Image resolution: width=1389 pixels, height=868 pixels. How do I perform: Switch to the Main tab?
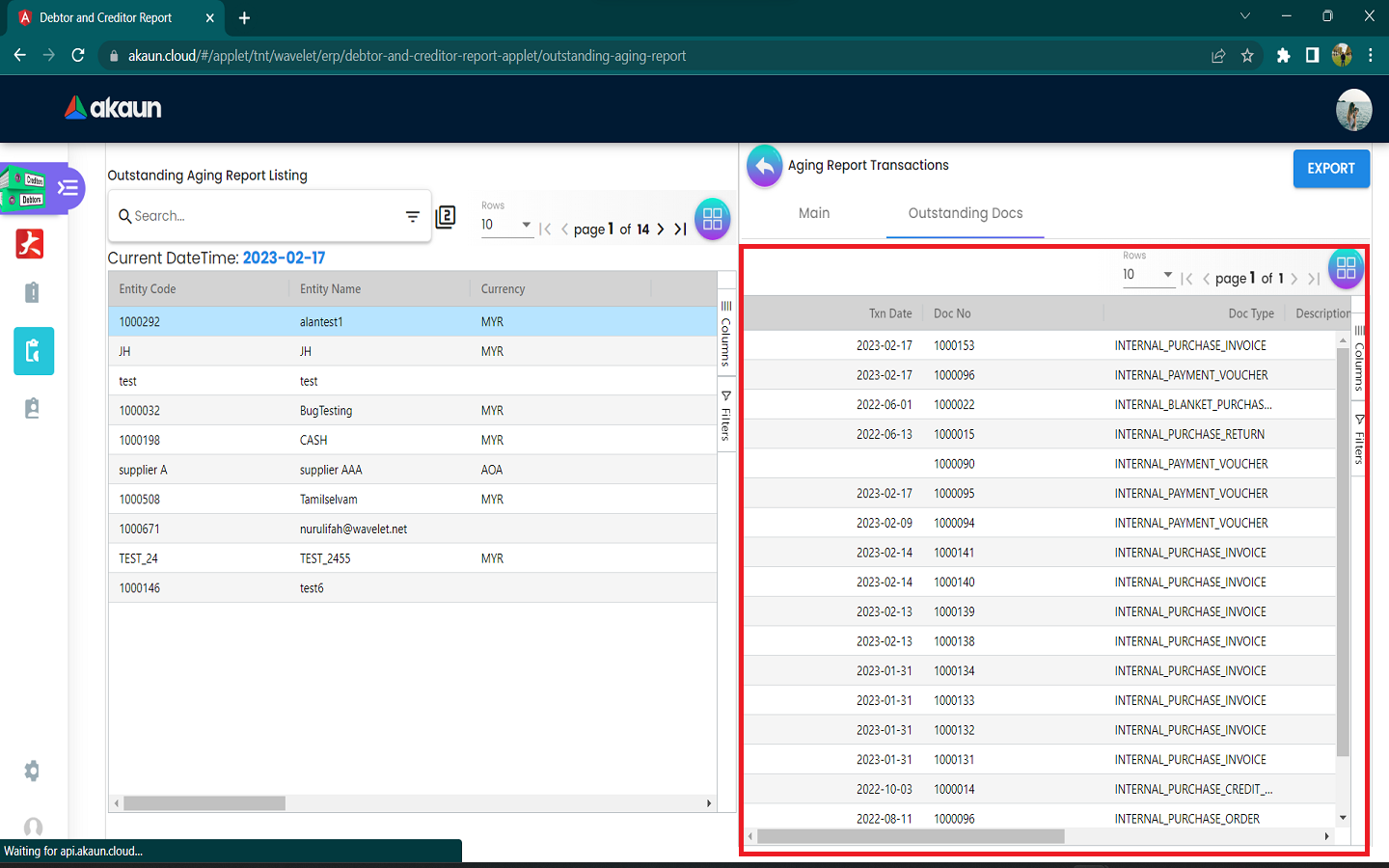(x=813, y=213)
